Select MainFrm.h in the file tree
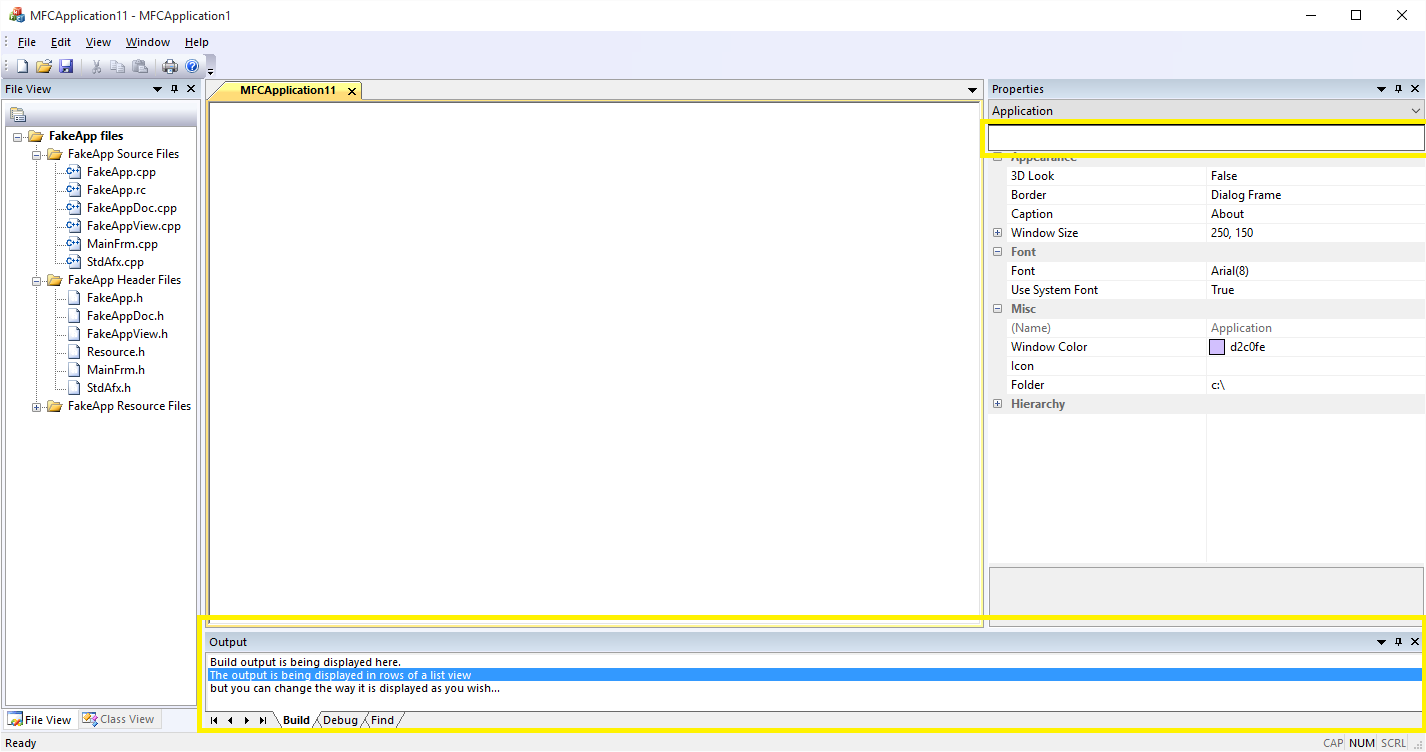Image resolution: width=1426 pixels, height=752 pixels. [115, 370]
